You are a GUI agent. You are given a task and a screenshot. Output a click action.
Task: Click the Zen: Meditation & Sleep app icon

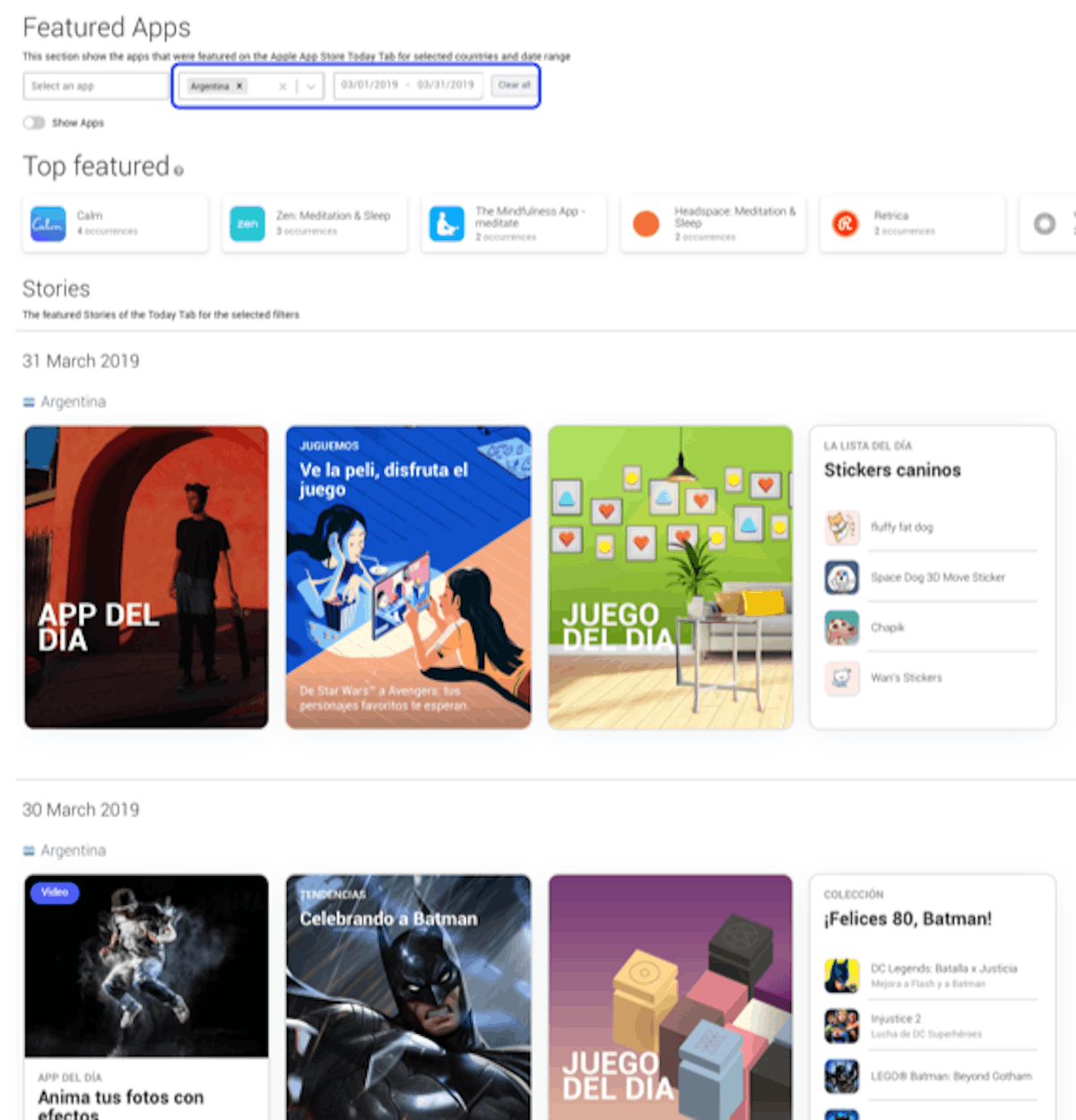click(247, 223)
